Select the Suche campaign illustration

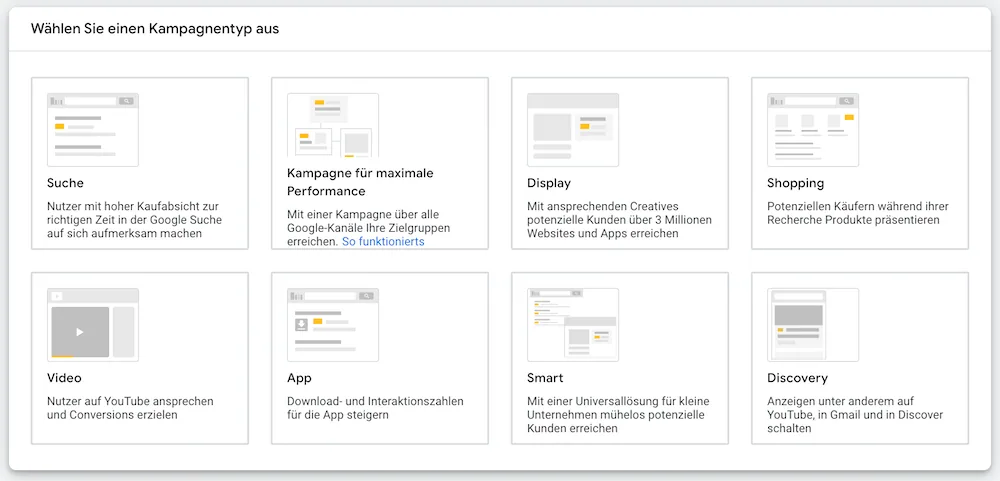click(92, 130)
